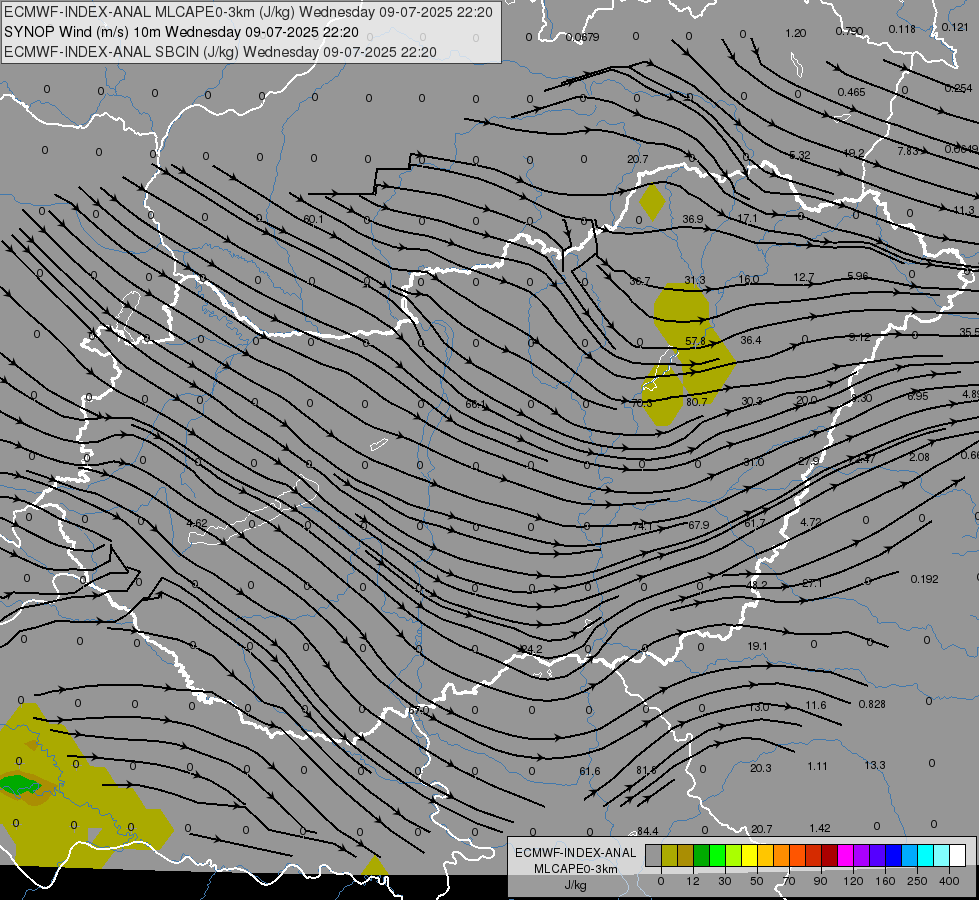Click the map value 0.465

[852, 92]
